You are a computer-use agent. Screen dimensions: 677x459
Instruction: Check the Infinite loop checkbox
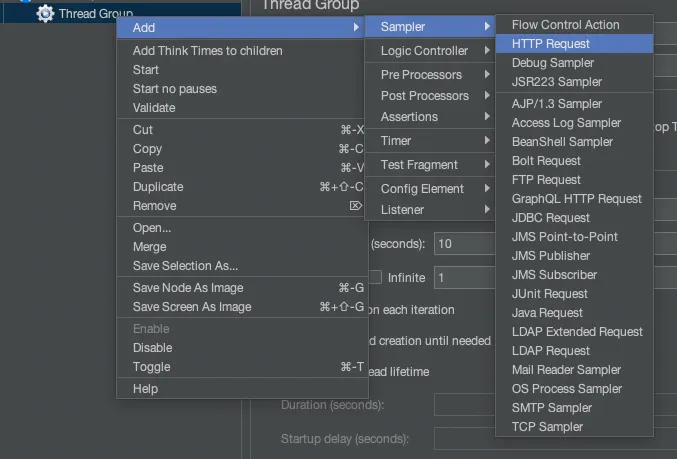click(x=375, y=277)
